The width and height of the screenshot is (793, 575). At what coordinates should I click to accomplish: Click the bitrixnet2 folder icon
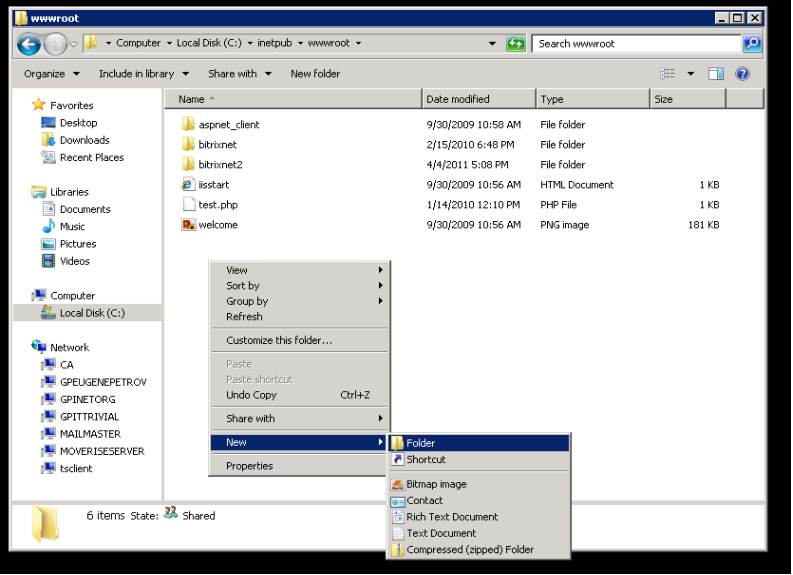[188, 164]
